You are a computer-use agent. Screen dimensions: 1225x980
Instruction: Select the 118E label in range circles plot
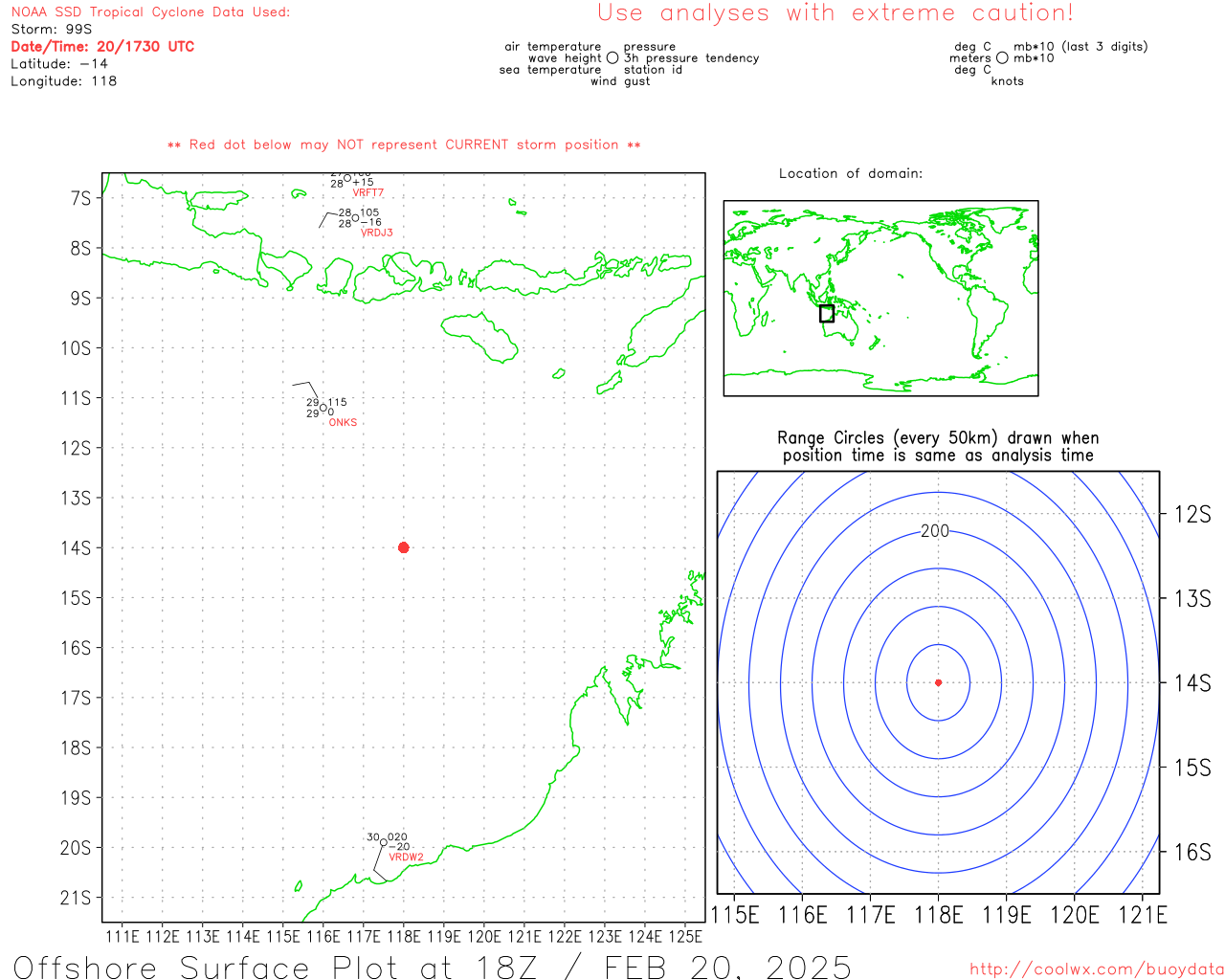pyautogui.click(x=939, y=916)
